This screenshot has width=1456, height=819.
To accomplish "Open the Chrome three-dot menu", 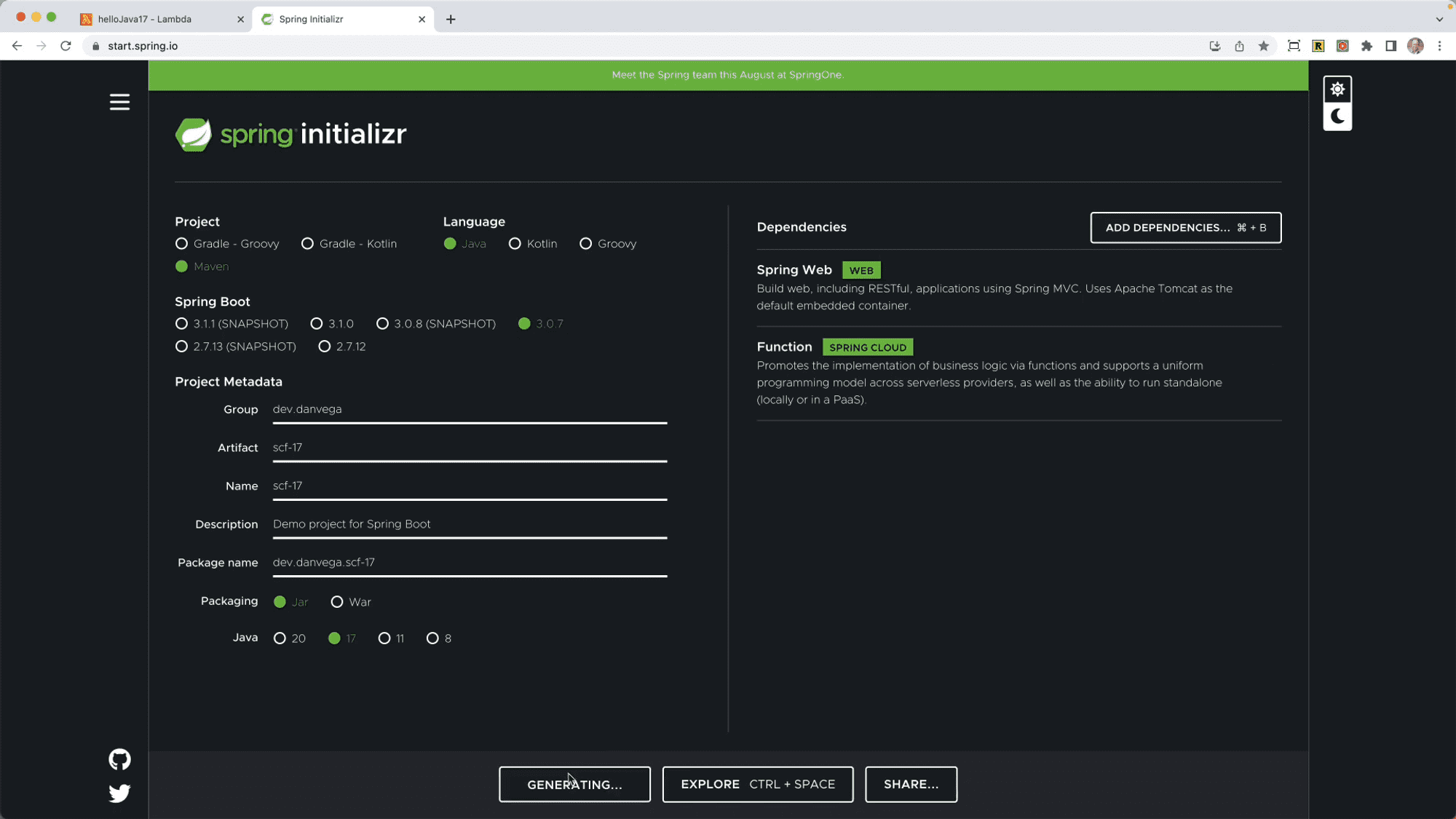I will coord(1439,45).
